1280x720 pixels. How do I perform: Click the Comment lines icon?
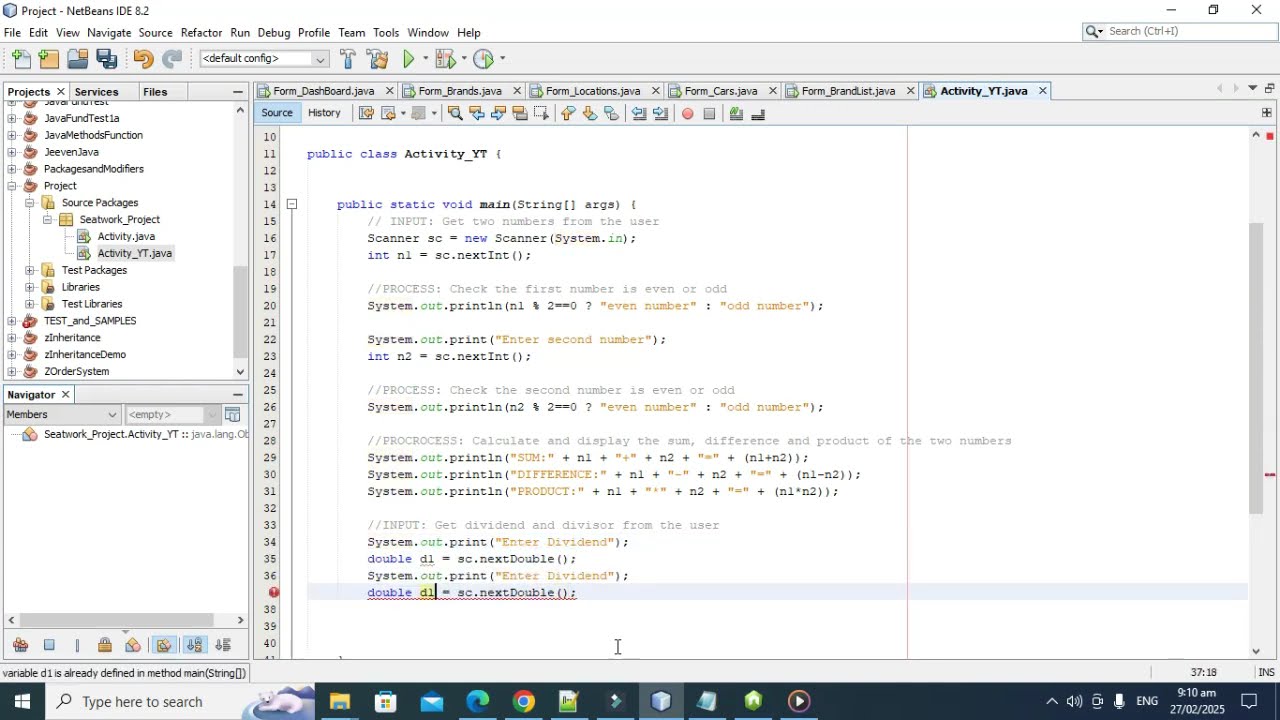click(736, 113)
